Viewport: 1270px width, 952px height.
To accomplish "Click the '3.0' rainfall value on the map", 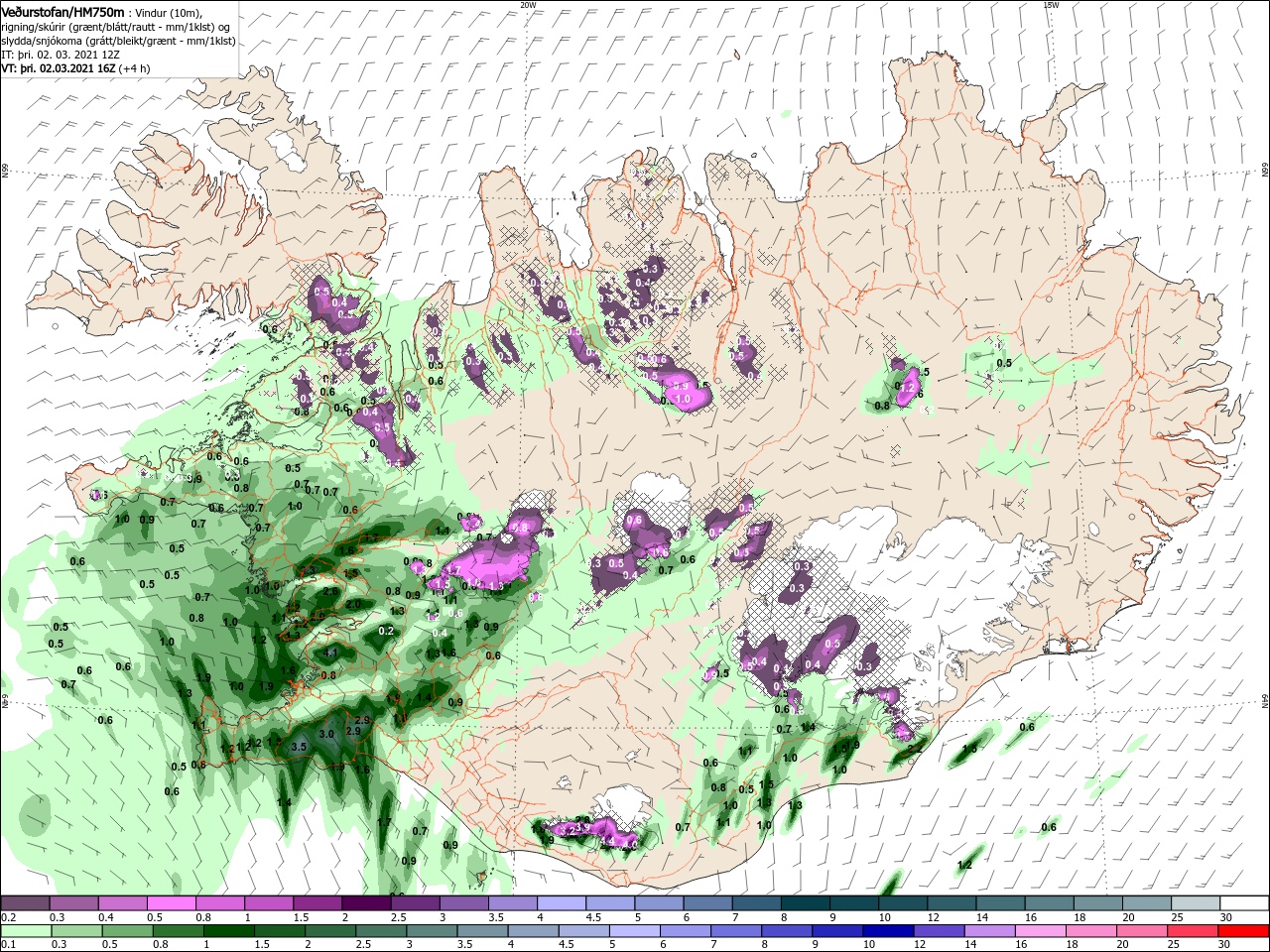I will tap(326, 733).
